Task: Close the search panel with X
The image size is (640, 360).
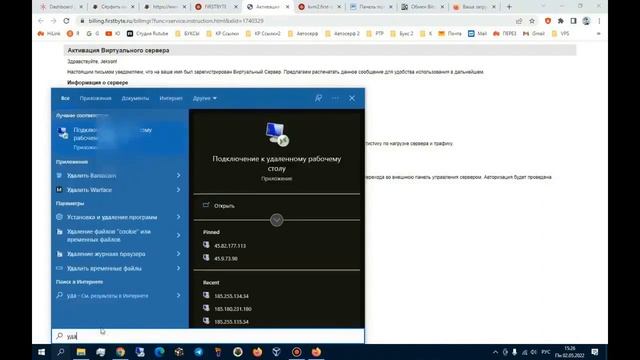Action: point(352,98)
